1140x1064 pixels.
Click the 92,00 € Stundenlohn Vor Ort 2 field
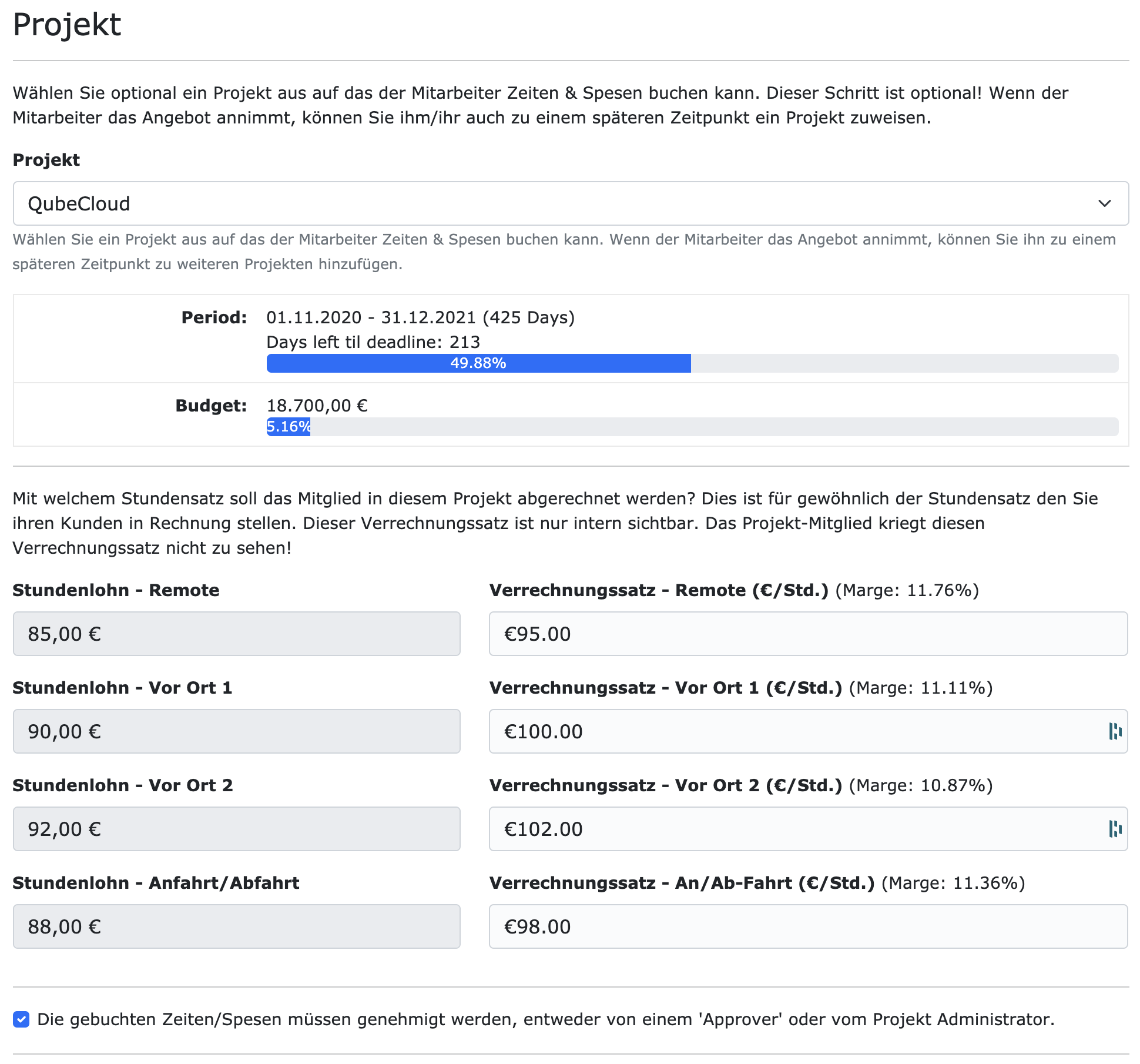coord(235,828)
